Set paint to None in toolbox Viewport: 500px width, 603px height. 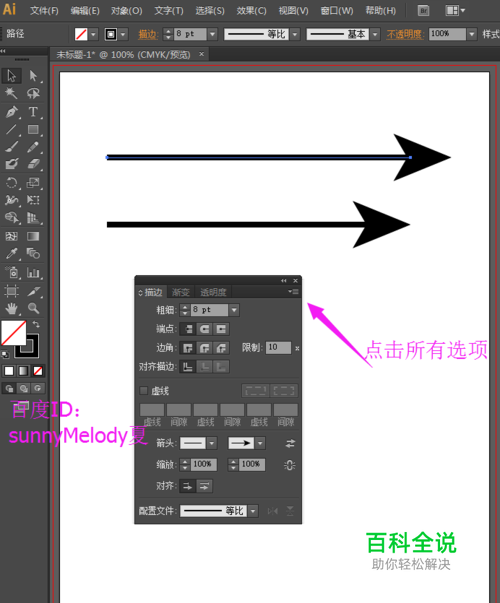(38, 371)
